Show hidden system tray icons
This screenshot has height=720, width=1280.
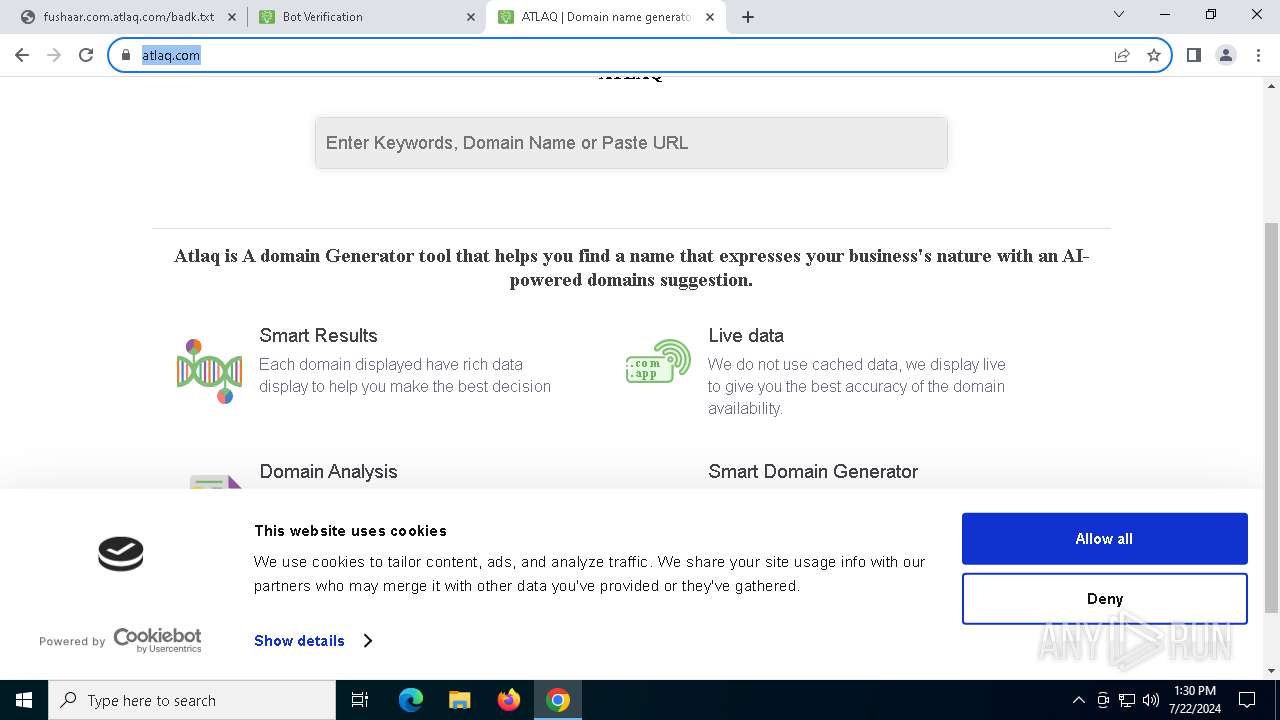pos(1078,700)
